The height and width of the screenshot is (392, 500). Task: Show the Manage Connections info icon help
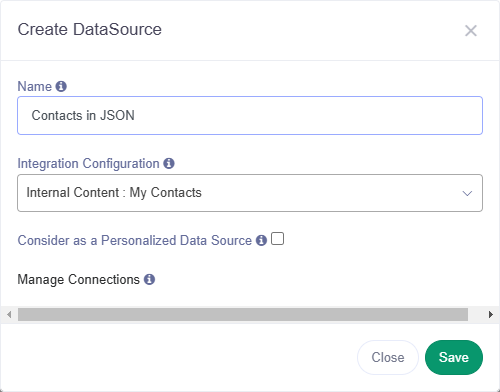click(149, 279)
